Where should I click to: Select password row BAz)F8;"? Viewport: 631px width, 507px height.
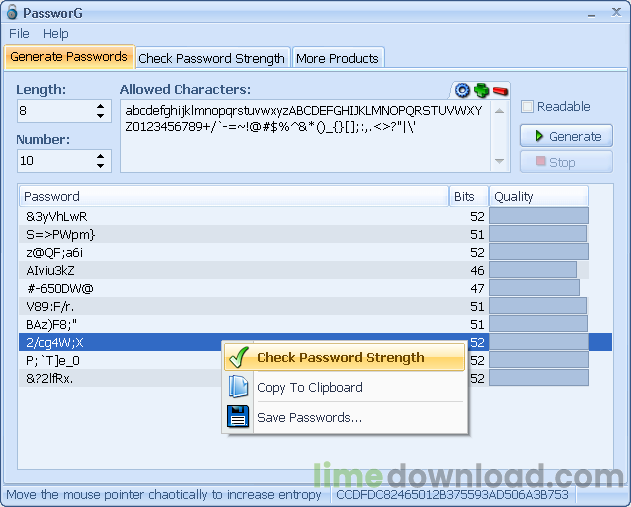coord(304,324)
